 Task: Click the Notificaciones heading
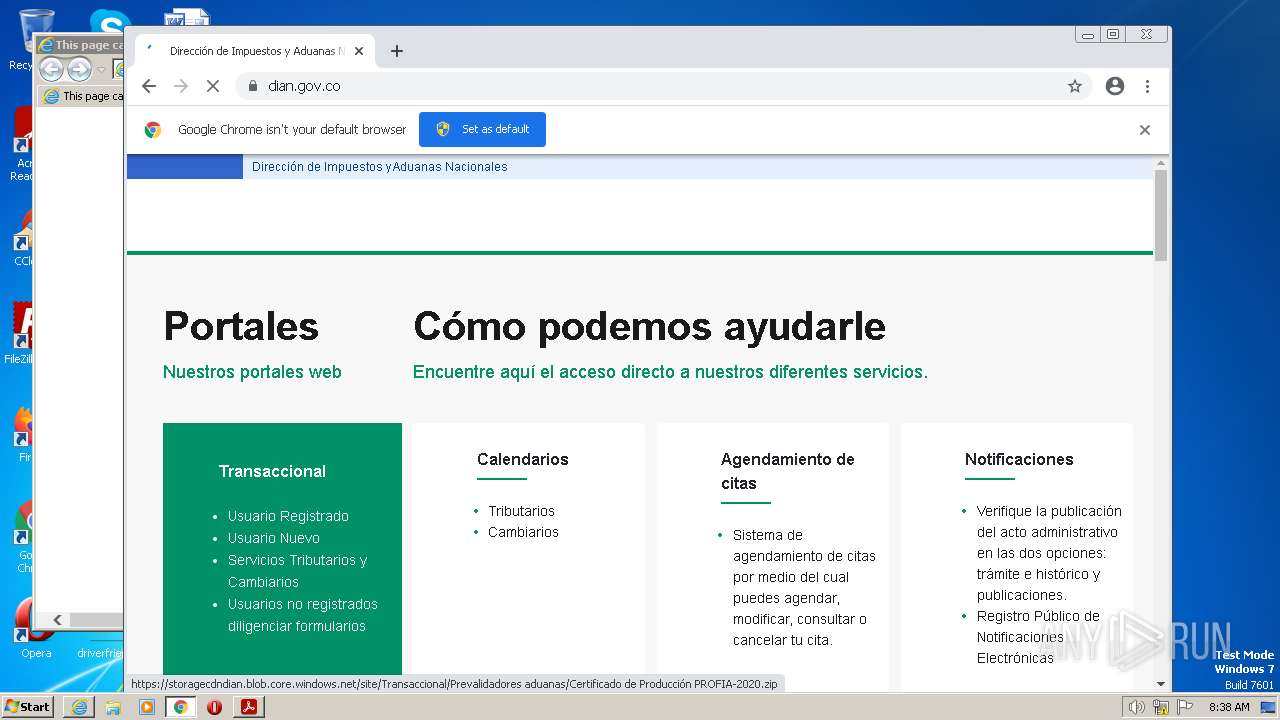[x=1019, y=459]
